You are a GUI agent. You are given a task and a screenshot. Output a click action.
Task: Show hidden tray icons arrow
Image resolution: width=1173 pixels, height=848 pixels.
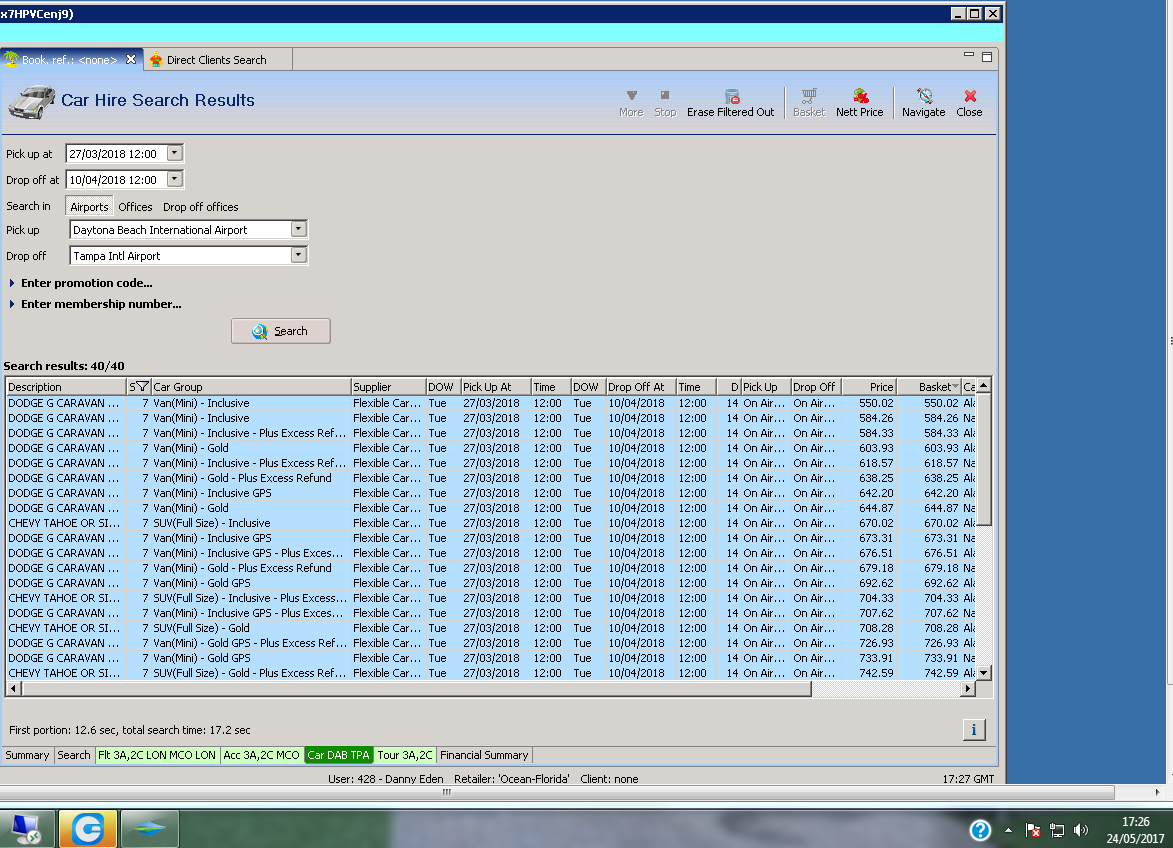1008,830
